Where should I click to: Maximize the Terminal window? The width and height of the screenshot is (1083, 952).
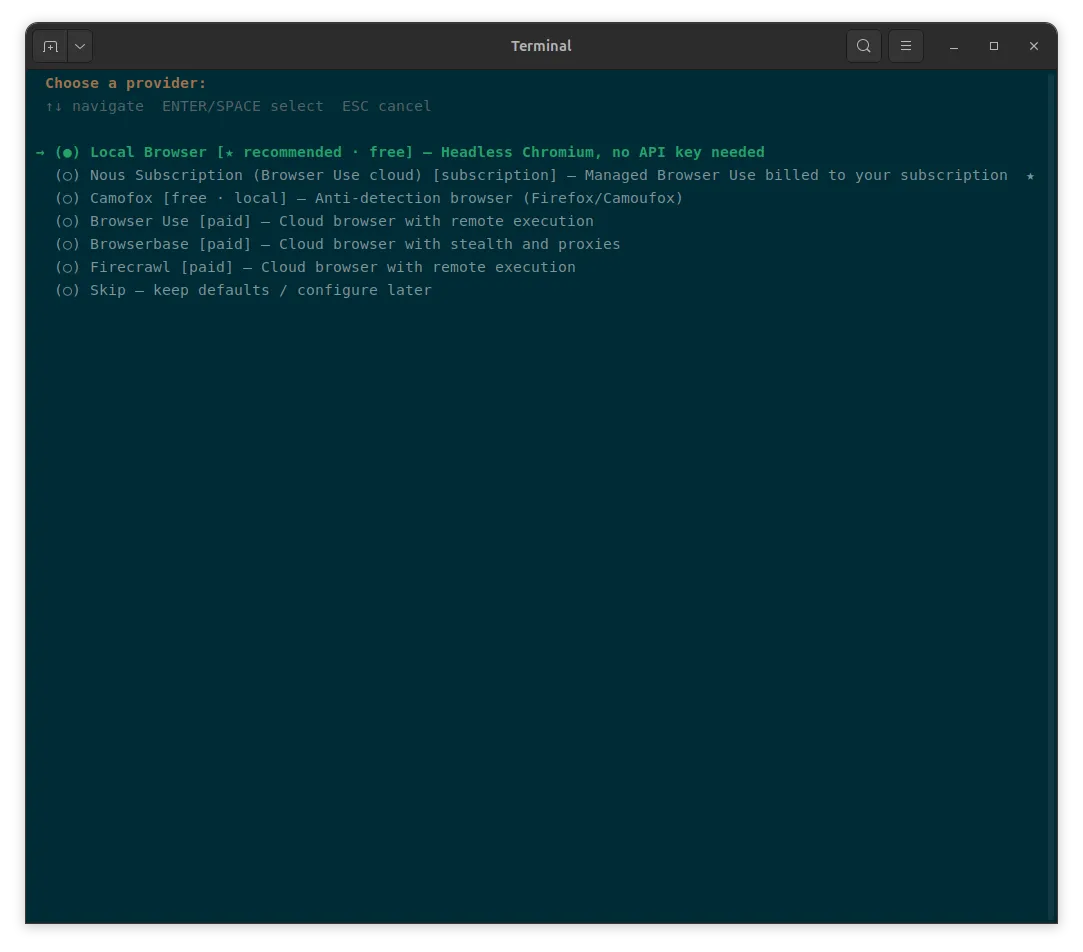[994, 46]
